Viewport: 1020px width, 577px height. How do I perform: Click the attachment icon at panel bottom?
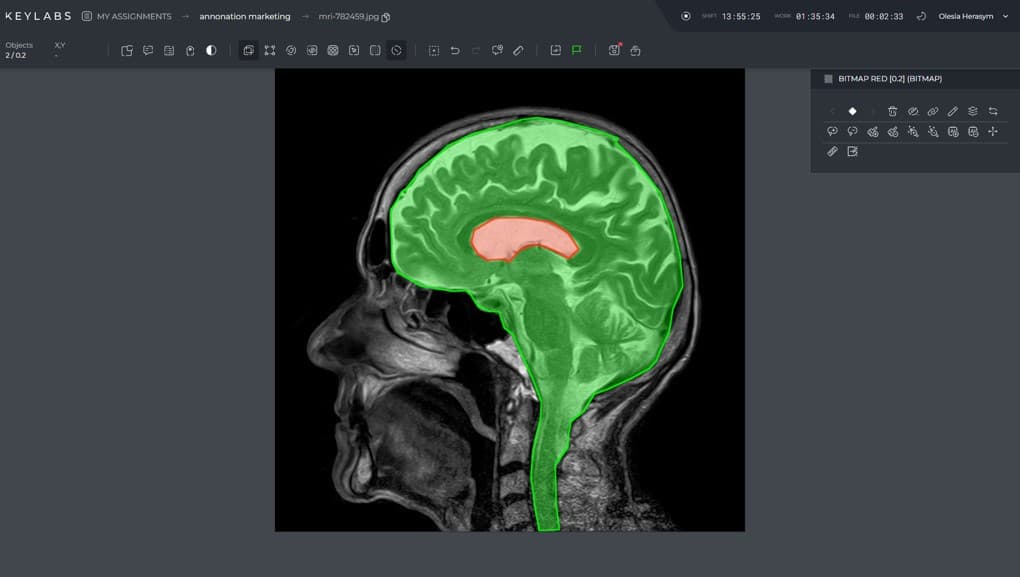coord(832,151)
